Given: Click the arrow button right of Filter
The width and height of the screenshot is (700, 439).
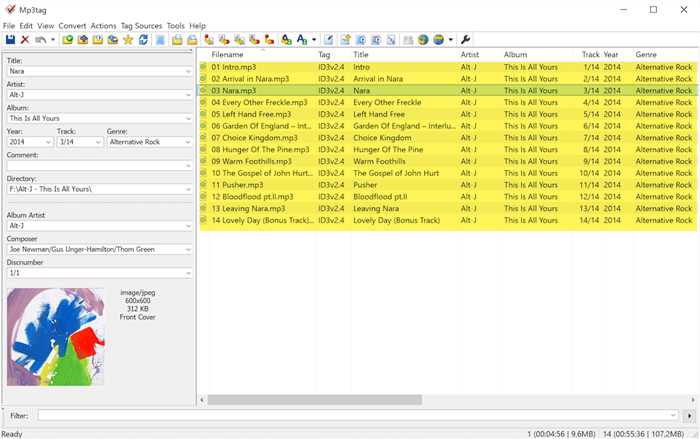Looking at the screenshot, I should tap(689, 416).
